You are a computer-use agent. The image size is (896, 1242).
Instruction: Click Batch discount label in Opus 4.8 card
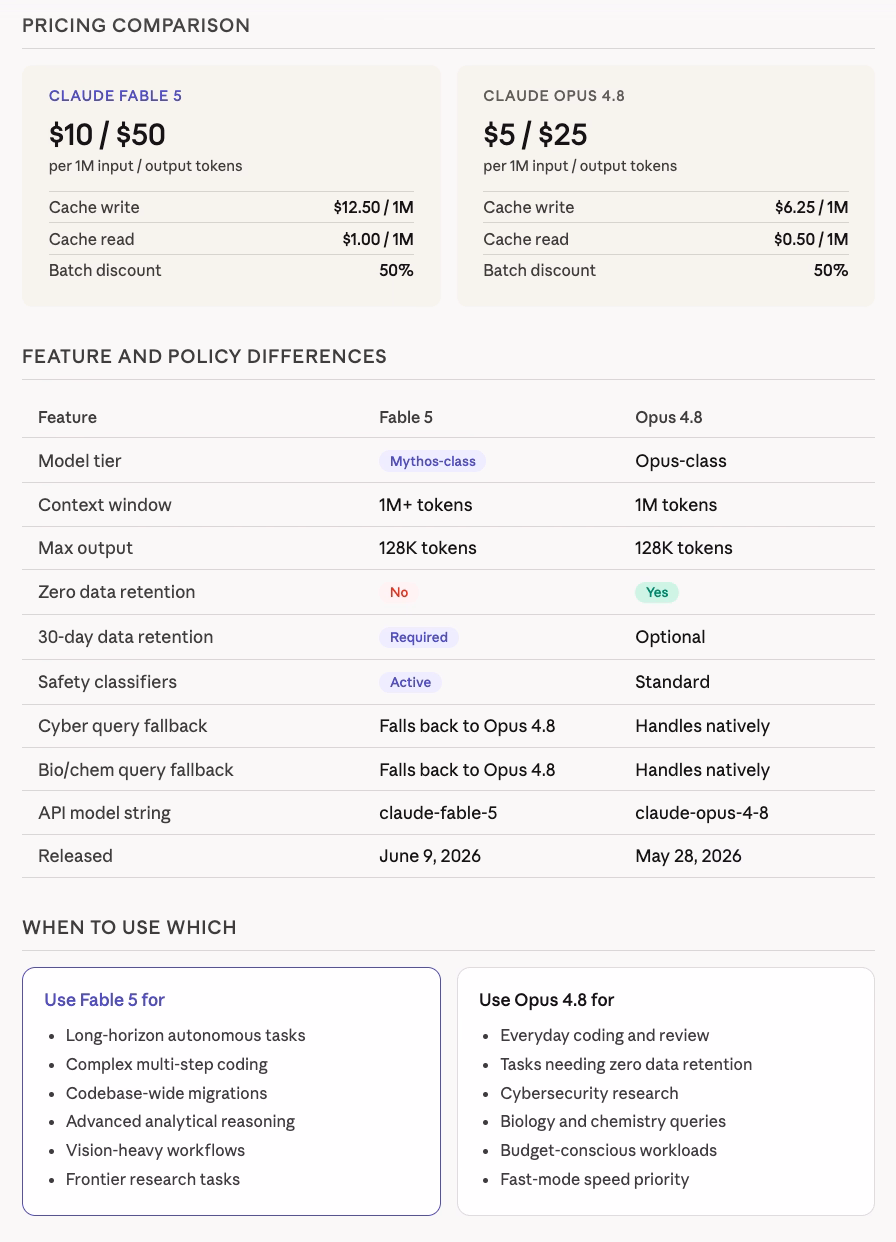539,270
